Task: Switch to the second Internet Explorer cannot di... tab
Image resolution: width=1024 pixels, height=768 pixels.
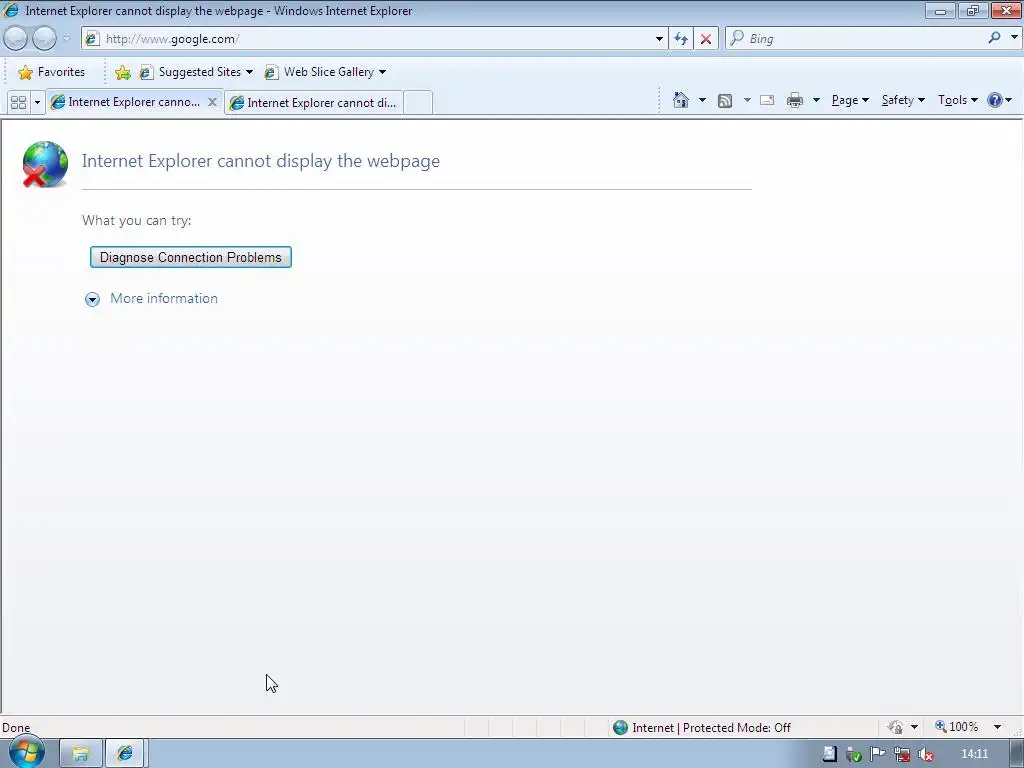Action: tap(313, 103)
